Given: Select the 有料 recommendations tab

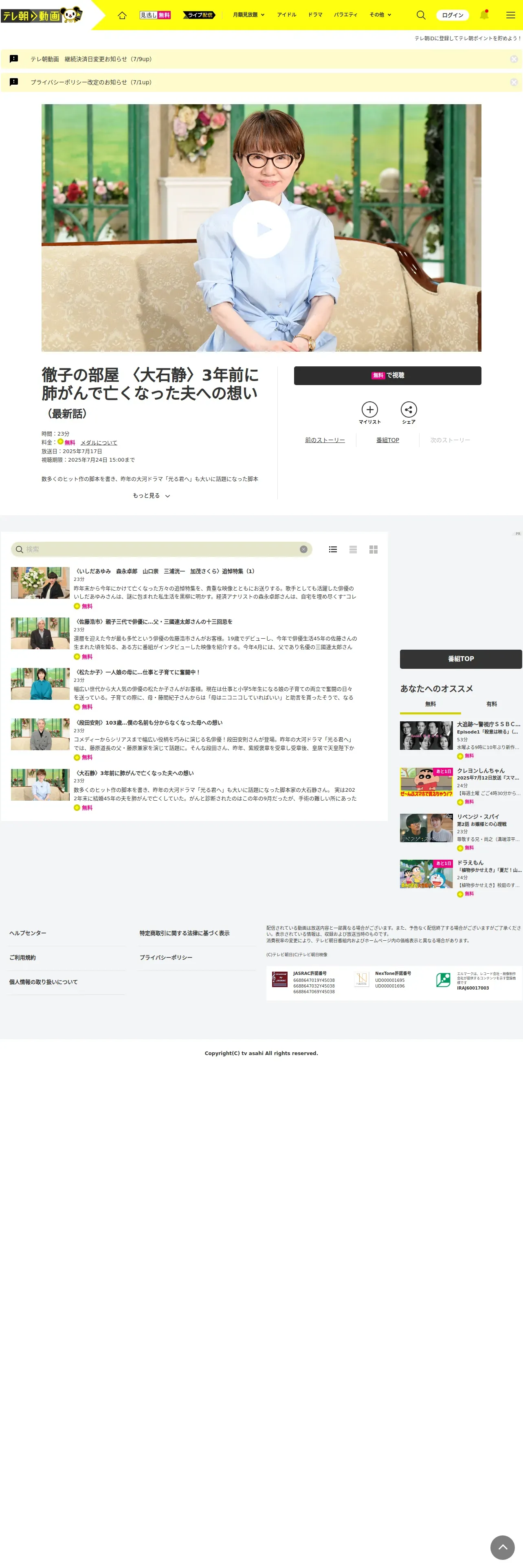Looking at the screenshot, I should (x=491, y=704).
